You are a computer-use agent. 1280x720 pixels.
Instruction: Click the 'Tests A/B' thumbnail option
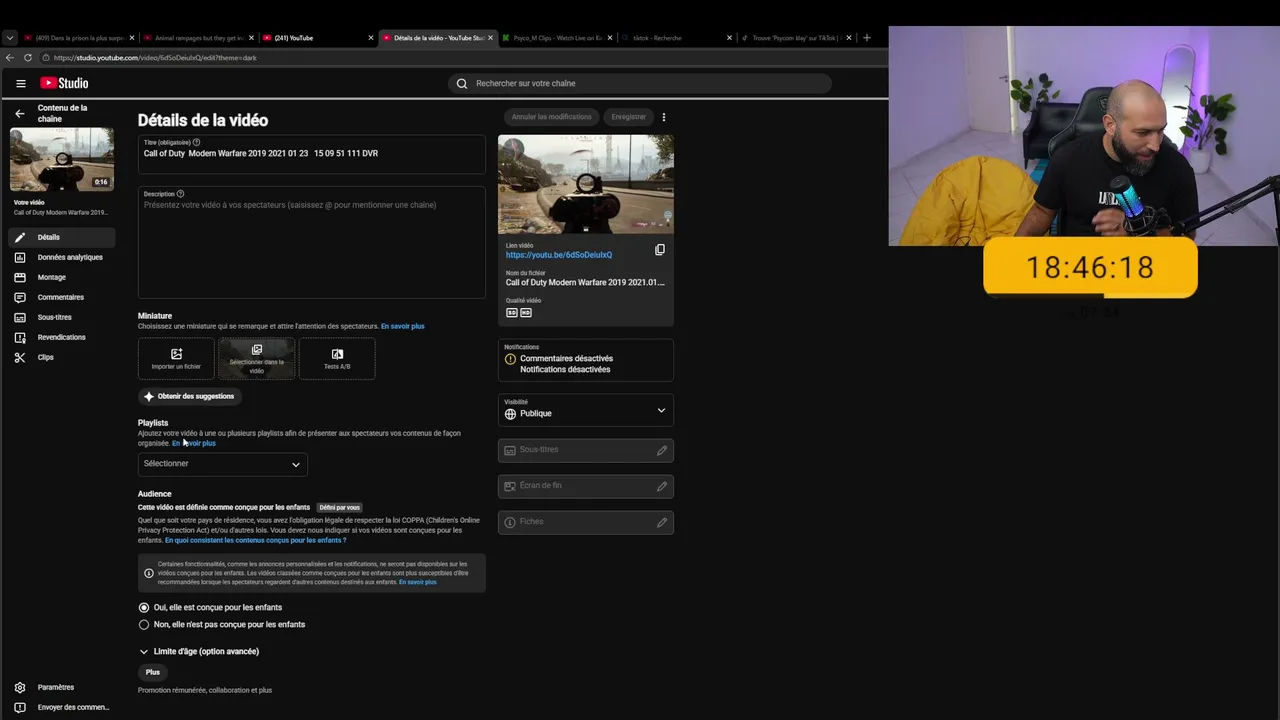[337, 359]
